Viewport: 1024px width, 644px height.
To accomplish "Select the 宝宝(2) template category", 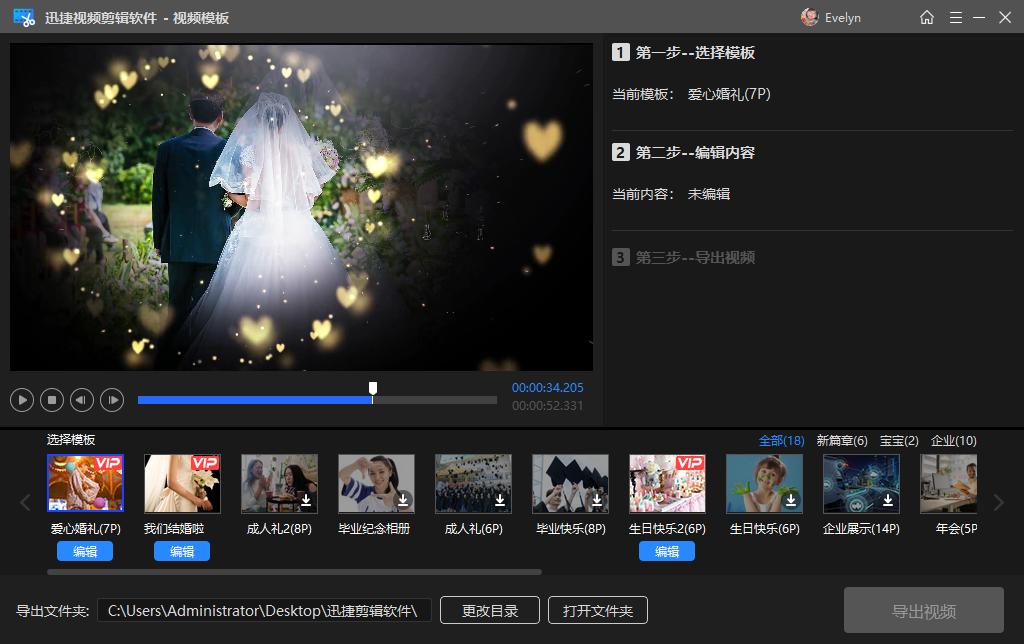I will [899, 440].
